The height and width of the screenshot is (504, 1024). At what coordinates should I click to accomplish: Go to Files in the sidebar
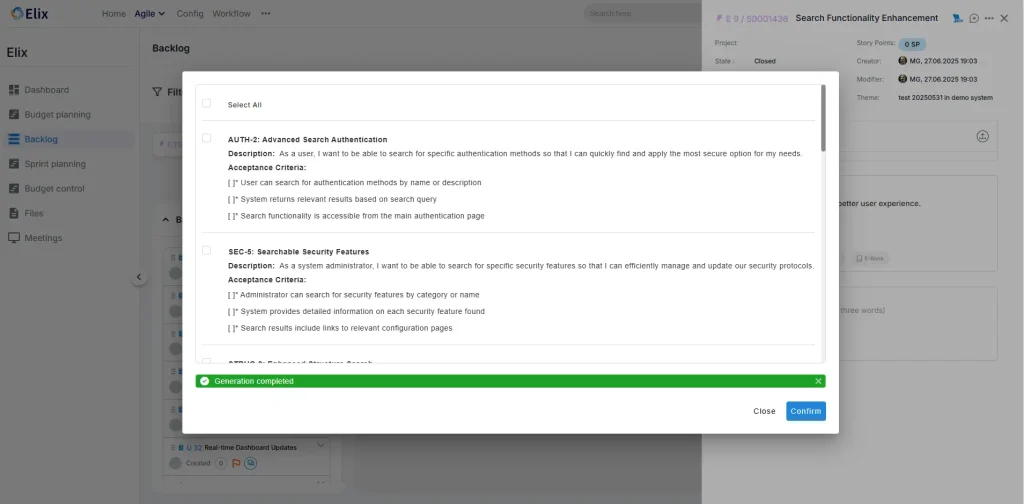(33, 213)
